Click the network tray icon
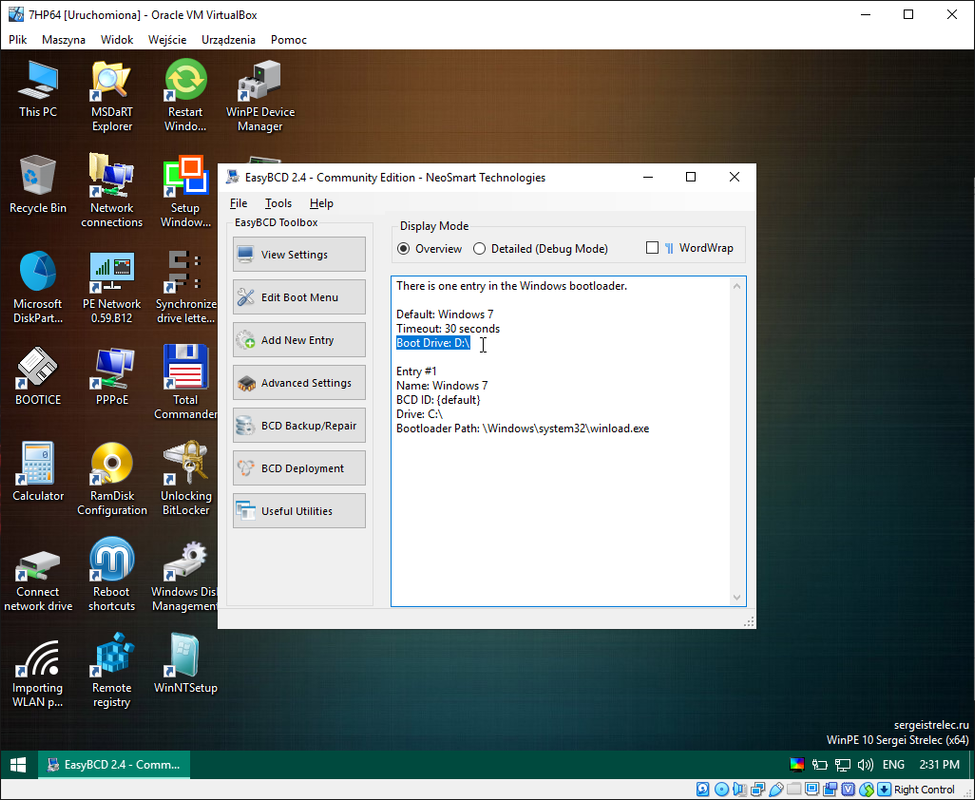 [843, 765]
